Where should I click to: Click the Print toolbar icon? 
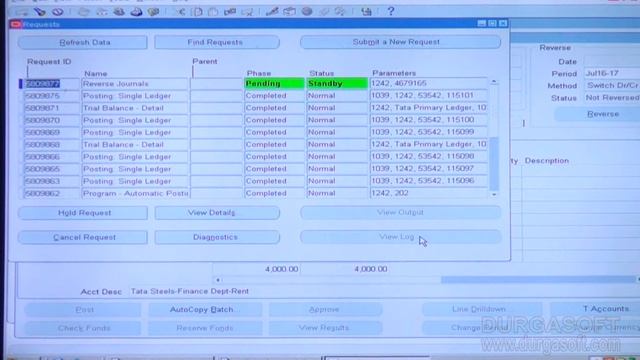click(136, 11)
